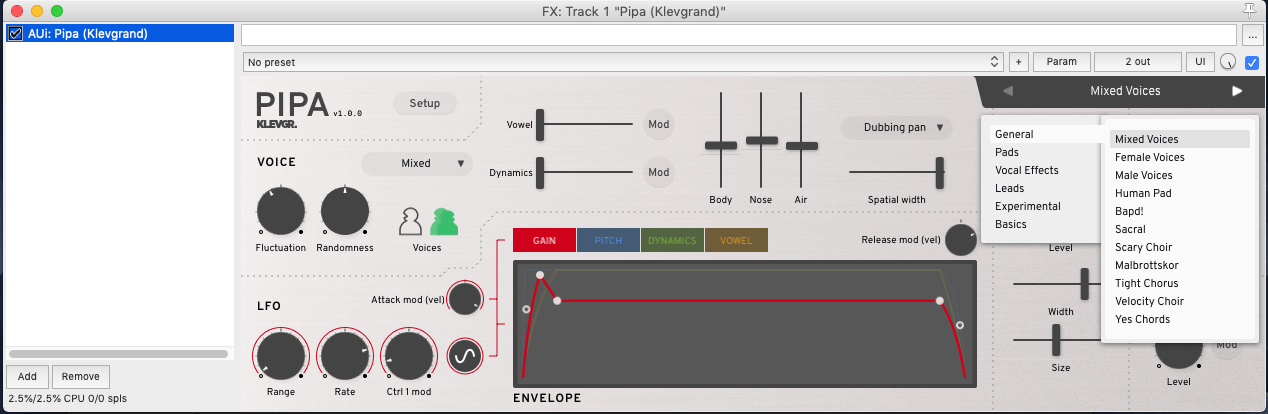Viewport: 1268px width, 414px height.
Task: Select the GAIN envelope tab
Action: [544, 240]
